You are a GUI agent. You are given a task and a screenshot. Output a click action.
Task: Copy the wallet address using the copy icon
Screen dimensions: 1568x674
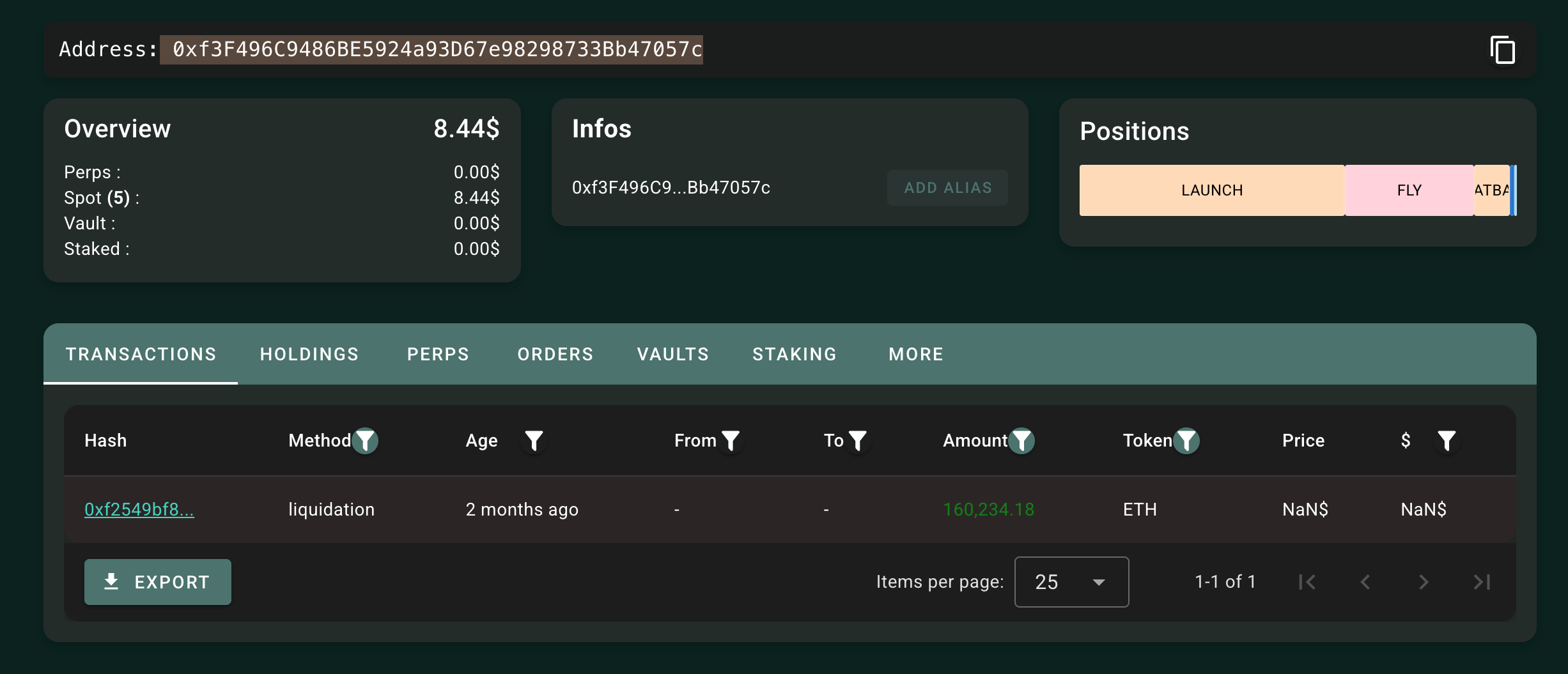(1502, 50)
